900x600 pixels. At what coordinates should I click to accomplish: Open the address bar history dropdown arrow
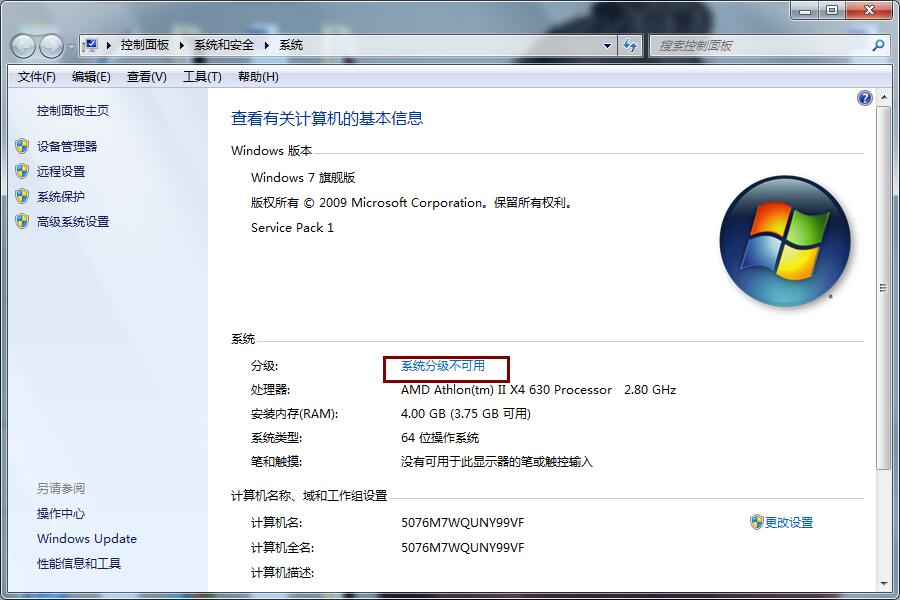pos(607,45)
